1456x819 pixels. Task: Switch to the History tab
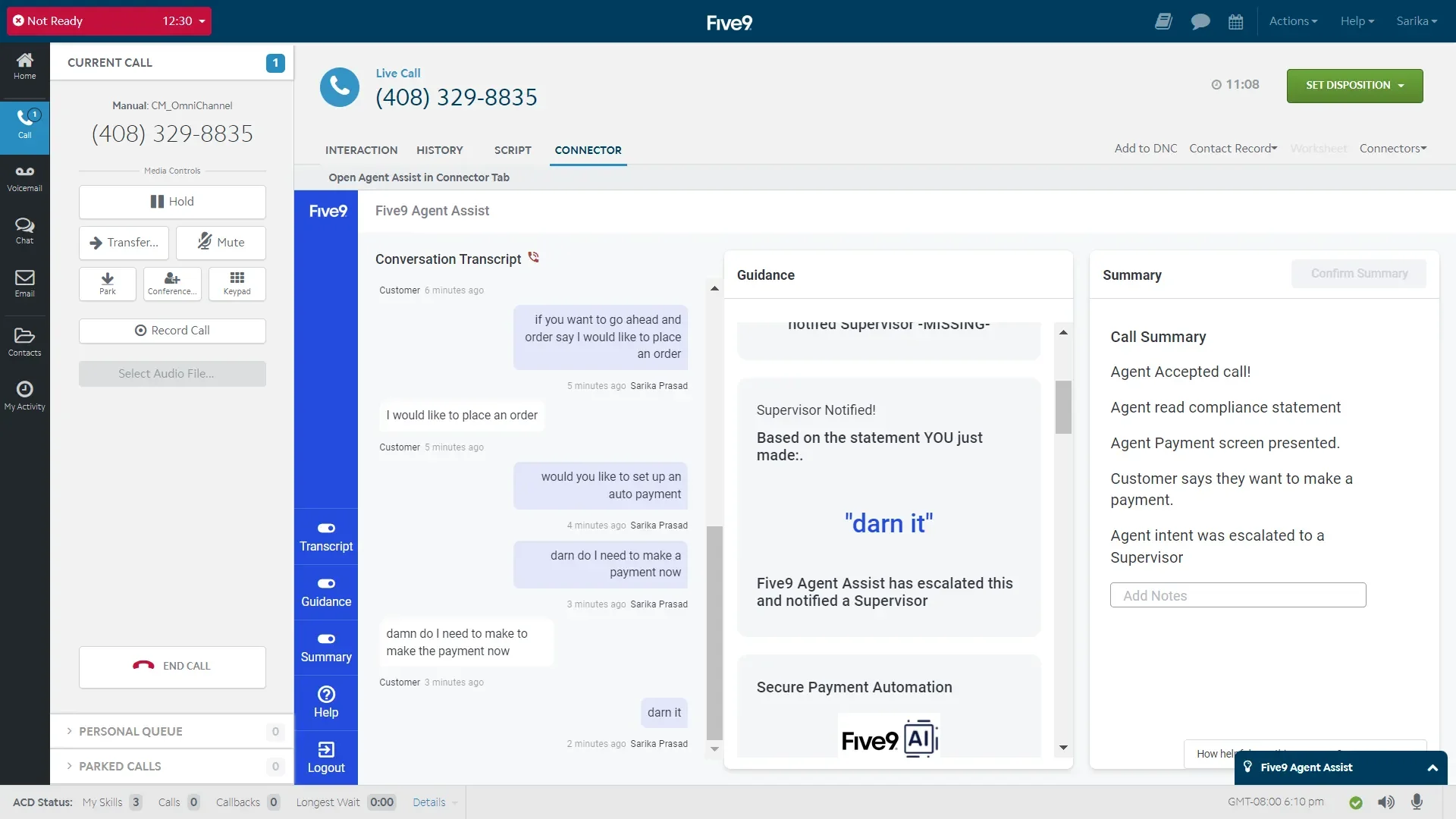(439, 150)
